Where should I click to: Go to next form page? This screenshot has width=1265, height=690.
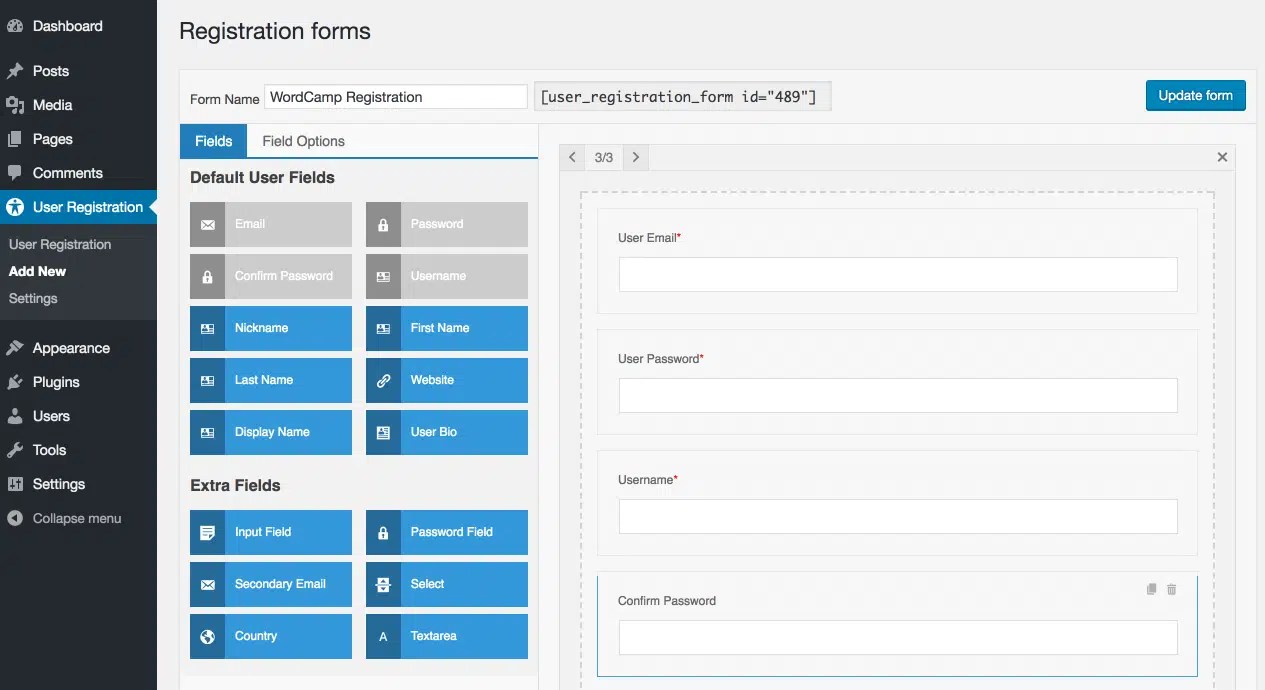(x=636, y=157)
